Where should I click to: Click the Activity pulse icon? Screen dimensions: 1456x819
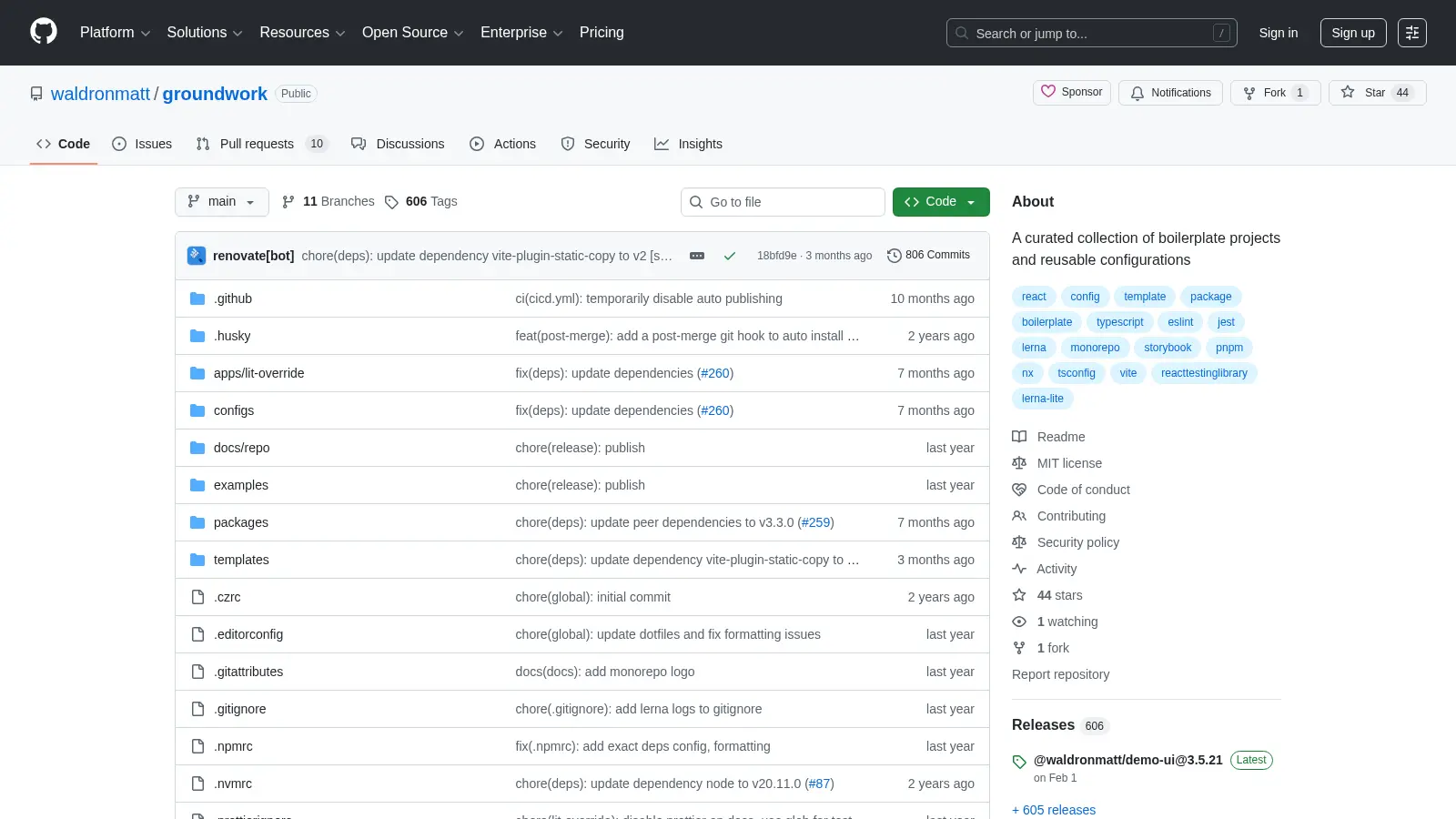[1019, 569]
